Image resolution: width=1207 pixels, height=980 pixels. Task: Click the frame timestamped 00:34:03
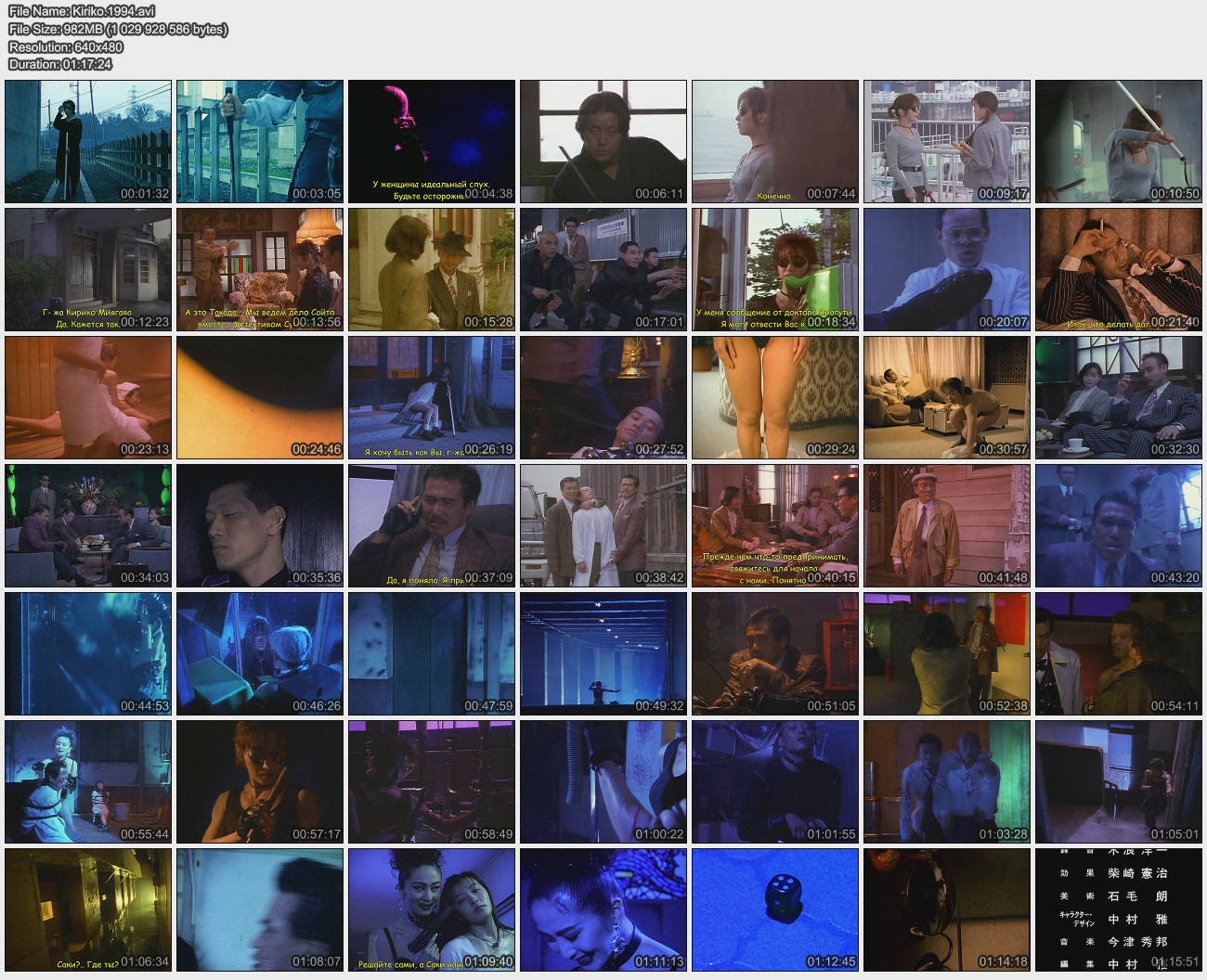(x=88, y=525)
